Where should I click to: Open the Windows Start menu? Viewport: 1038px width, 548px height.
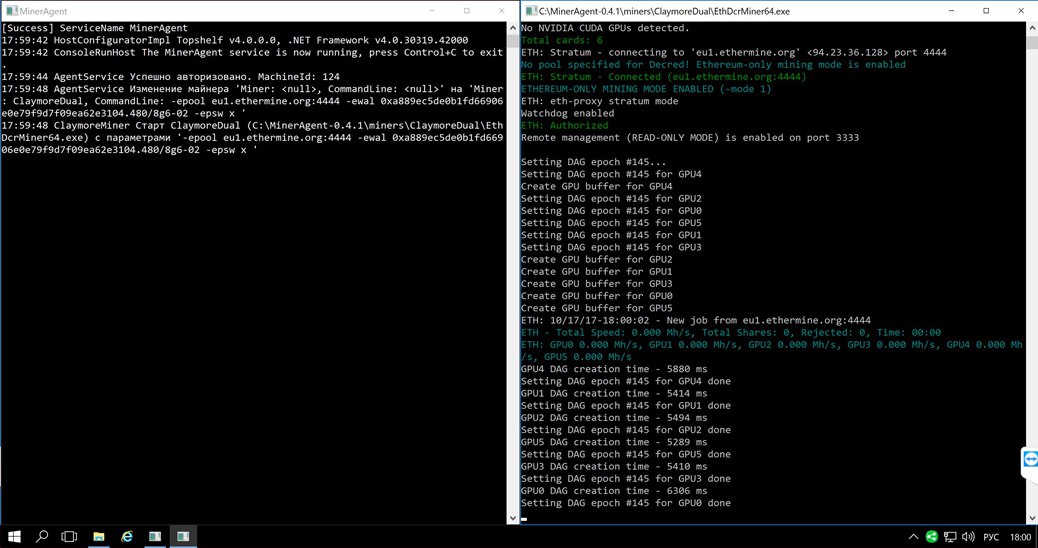14,536
